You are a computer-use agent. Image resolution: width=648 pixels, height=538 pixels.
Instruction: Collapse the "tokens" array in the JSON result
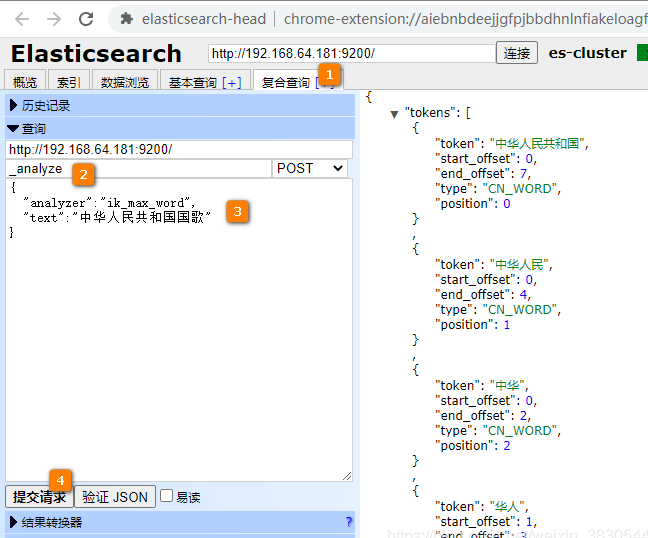pyautogui.click(x=394, y=114)
